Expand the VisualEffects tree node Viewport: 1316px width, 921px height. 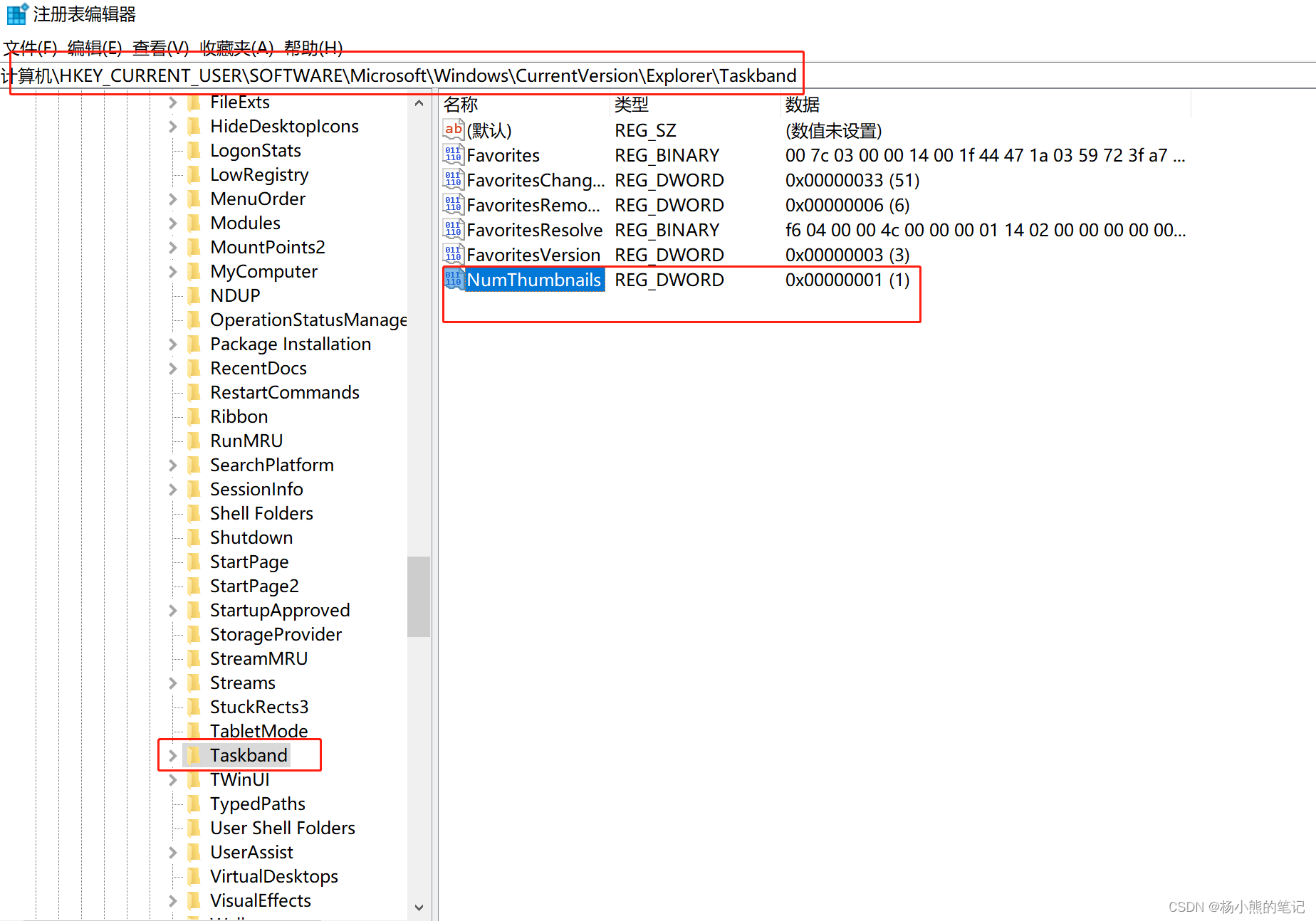click(x=172, y=901)
